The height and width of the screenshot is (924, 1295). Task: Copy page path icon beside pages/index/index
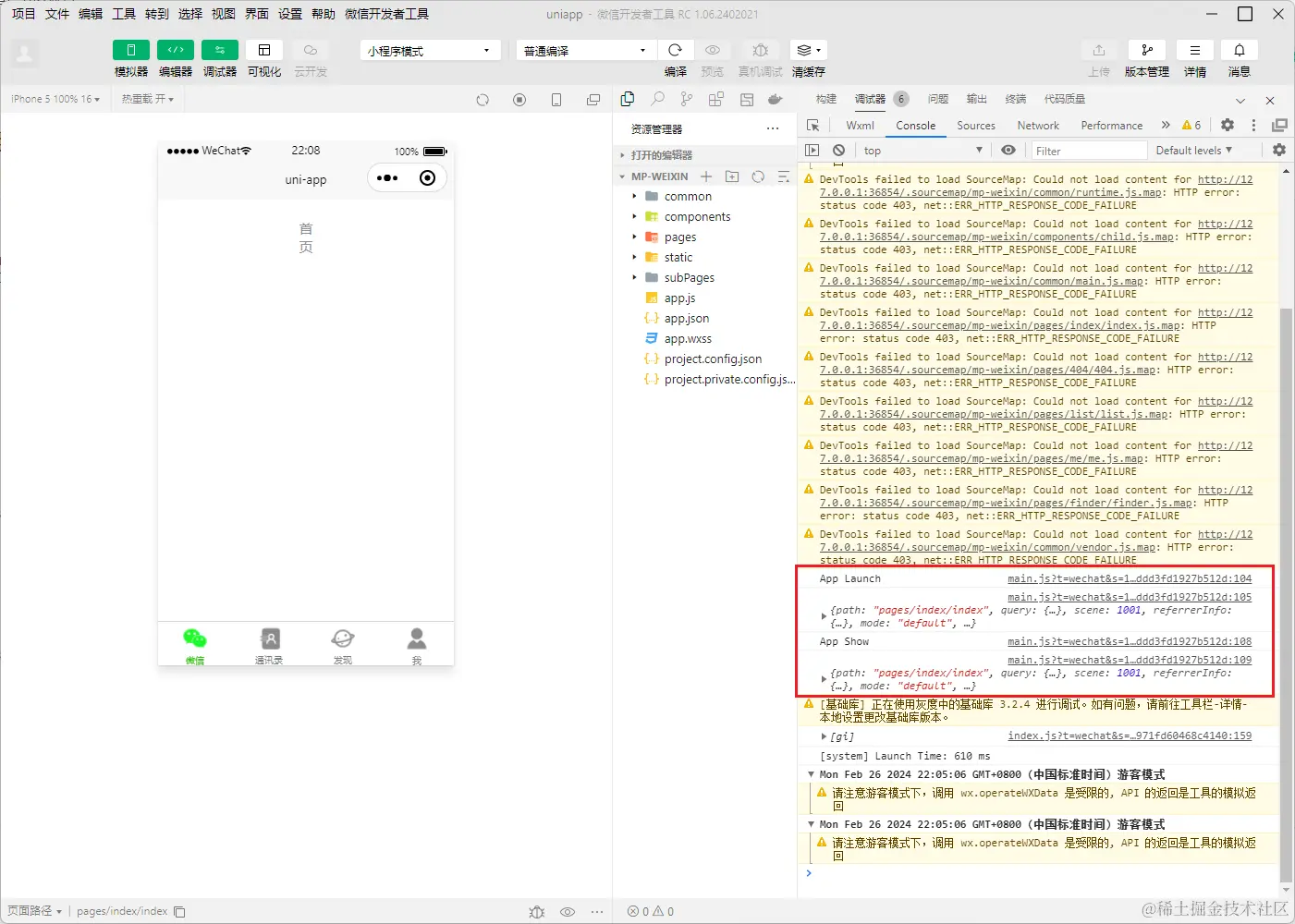pyautogui.click(x=179, y=912)
